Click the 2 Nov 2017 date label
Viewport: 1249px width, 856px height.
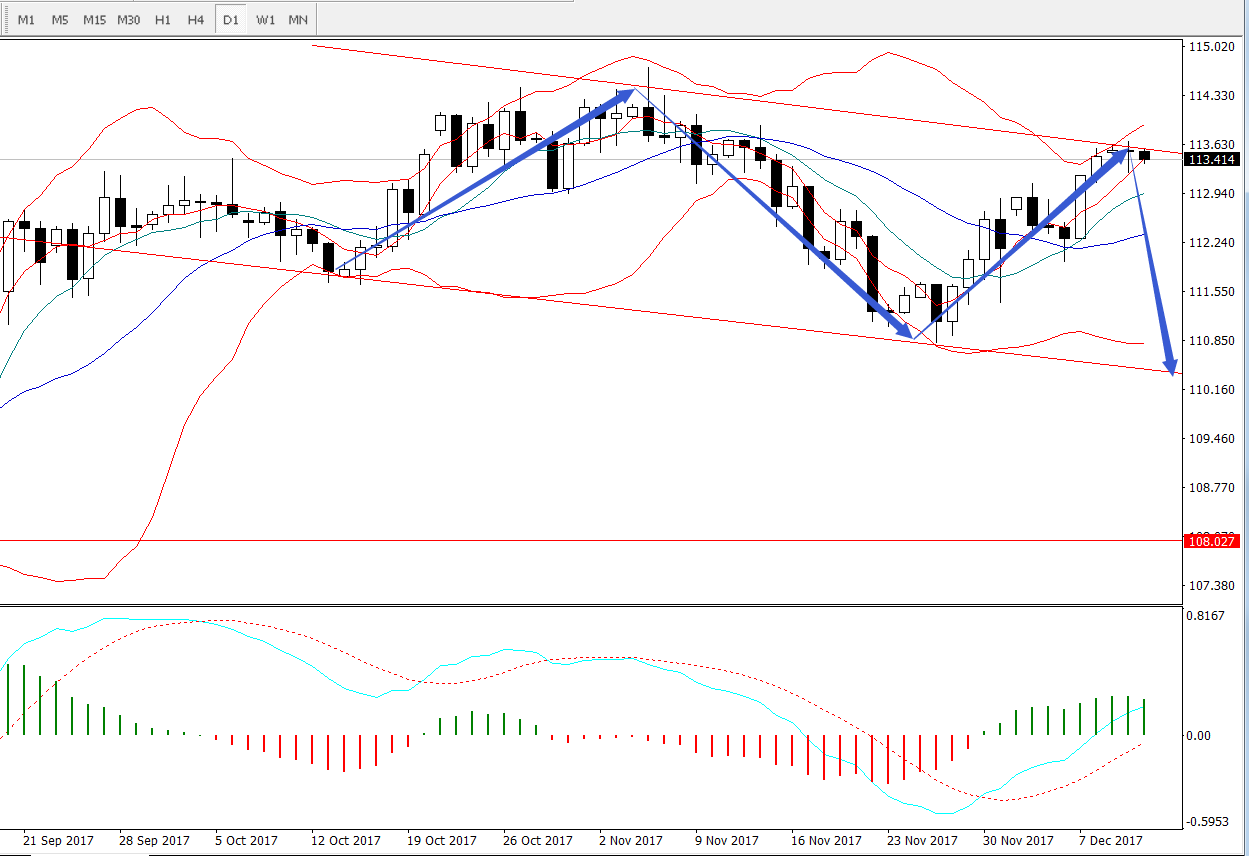coord(631,841)
